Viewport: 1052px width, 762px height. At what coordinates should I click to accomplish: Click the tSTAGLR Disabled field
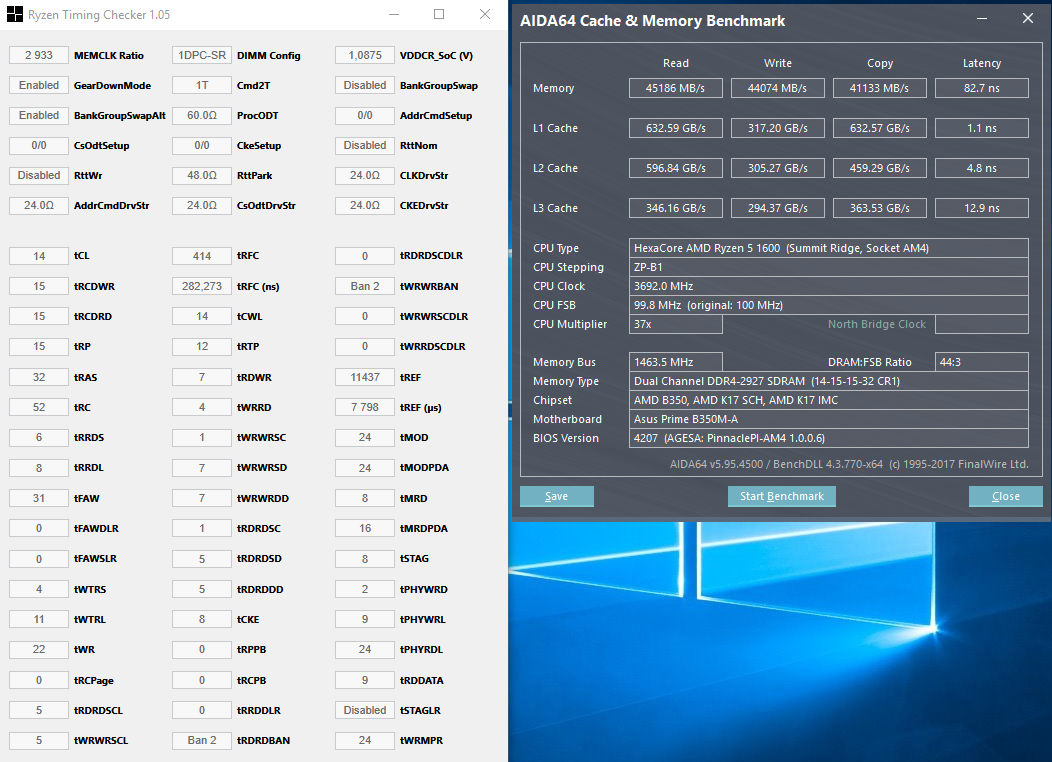365,710
